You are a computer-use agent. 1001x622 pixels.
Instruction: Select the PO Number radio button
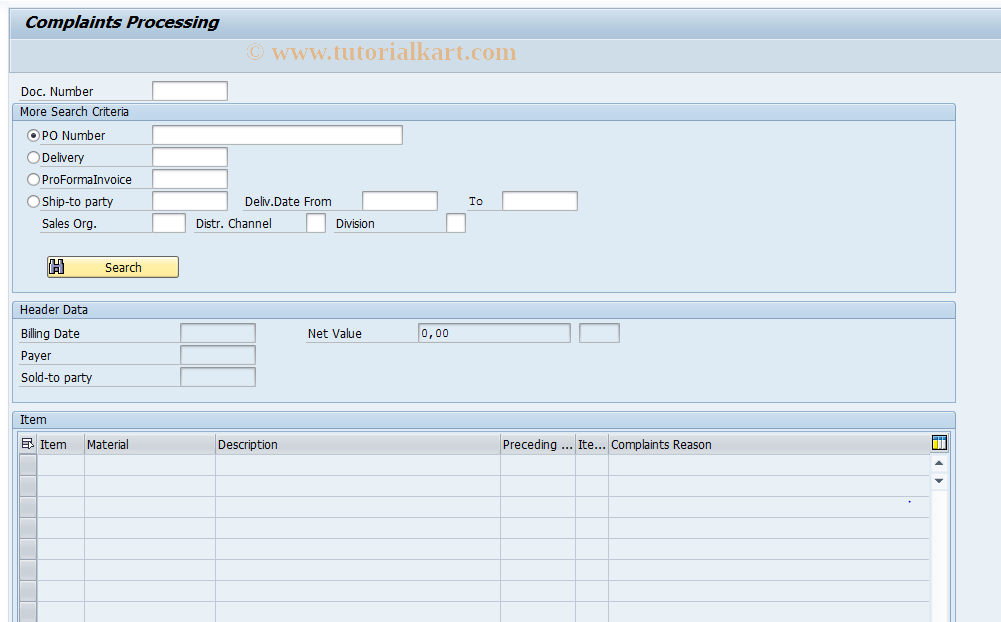[33, 135]
